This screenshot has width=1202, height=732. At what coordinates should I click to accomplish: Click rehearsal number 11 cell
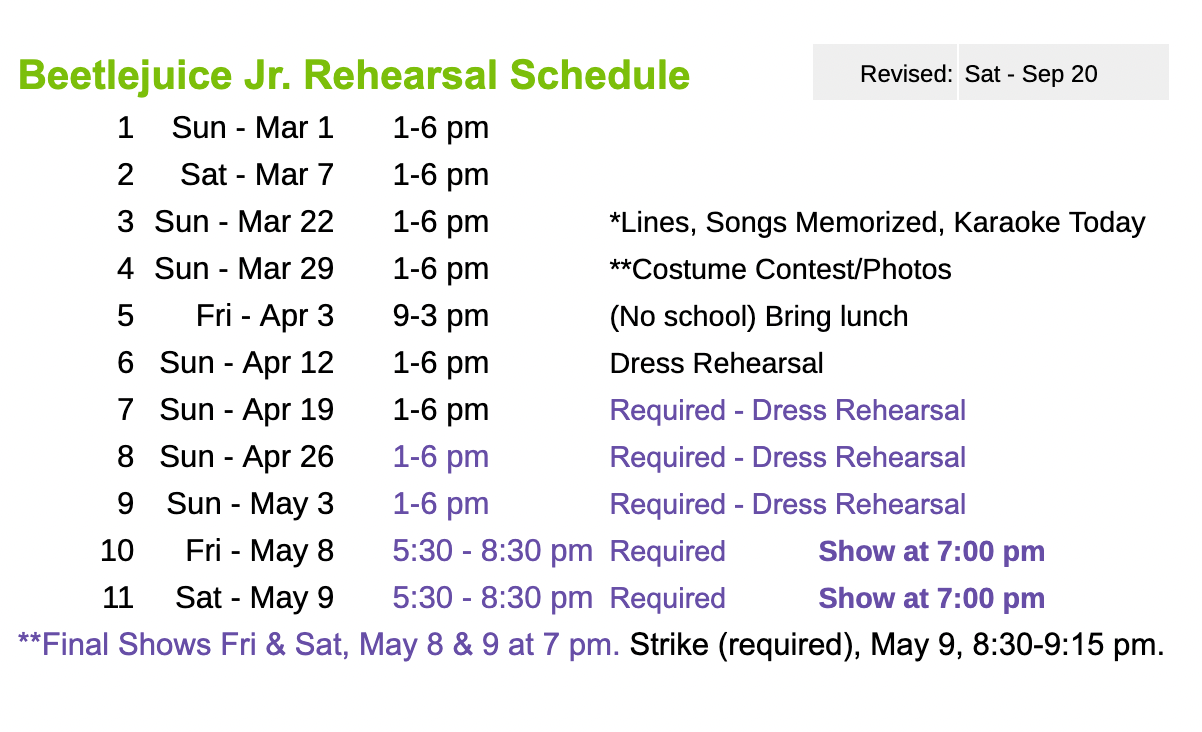click(118, 598)
